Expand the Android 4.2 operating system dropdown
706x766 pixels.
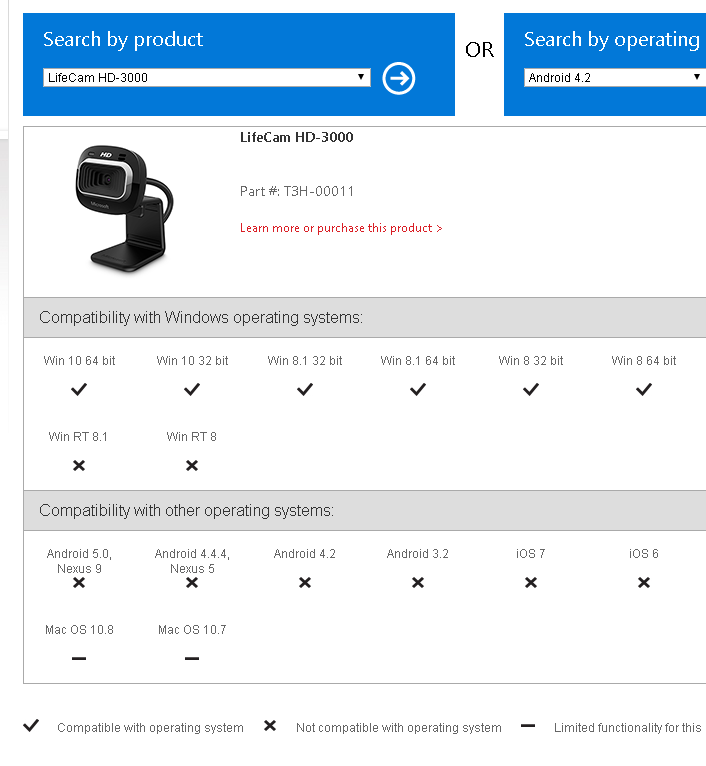coord(614,78)
